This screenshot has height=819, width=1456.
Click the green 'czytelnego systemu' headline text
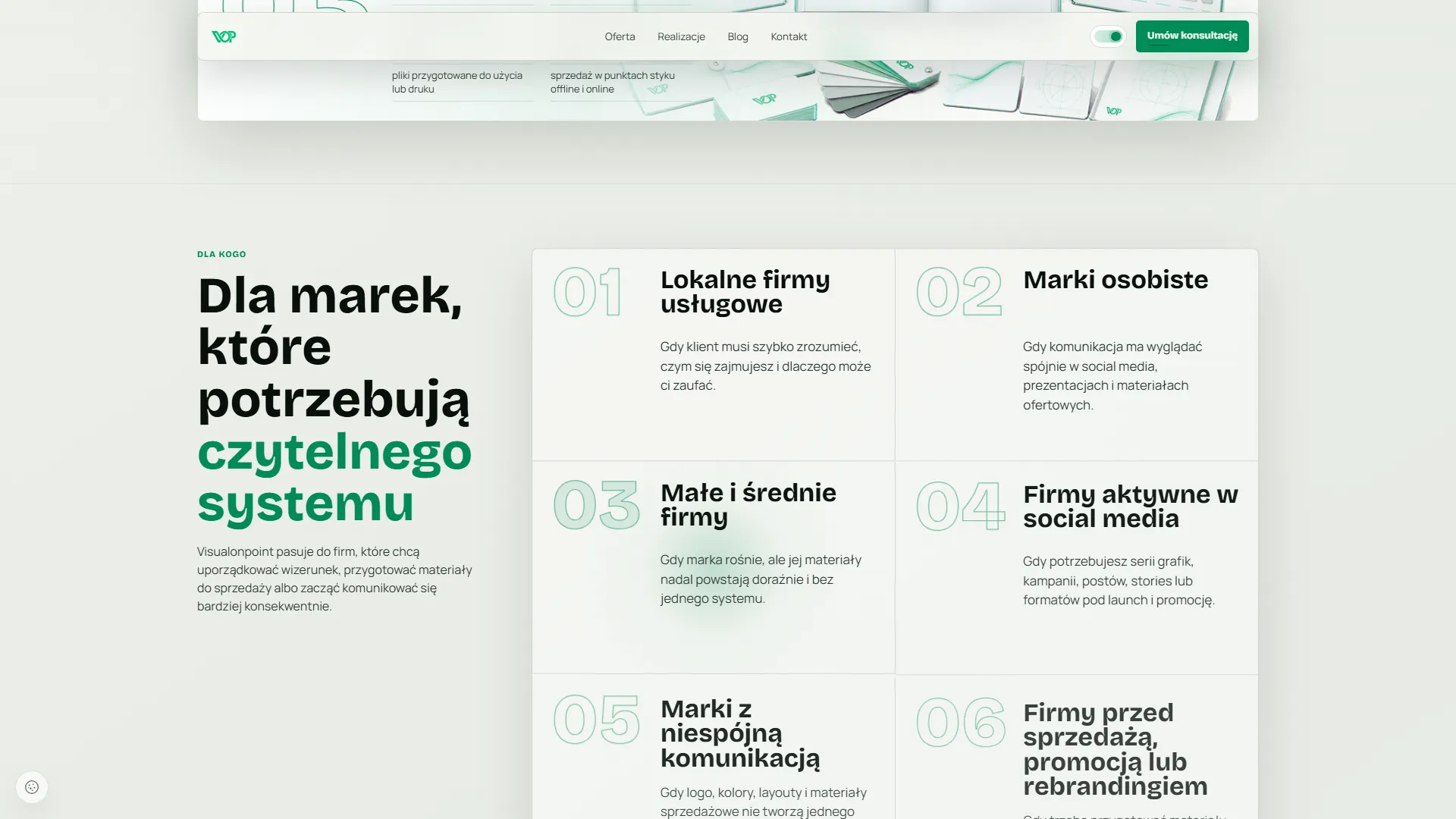pos(334,477)
